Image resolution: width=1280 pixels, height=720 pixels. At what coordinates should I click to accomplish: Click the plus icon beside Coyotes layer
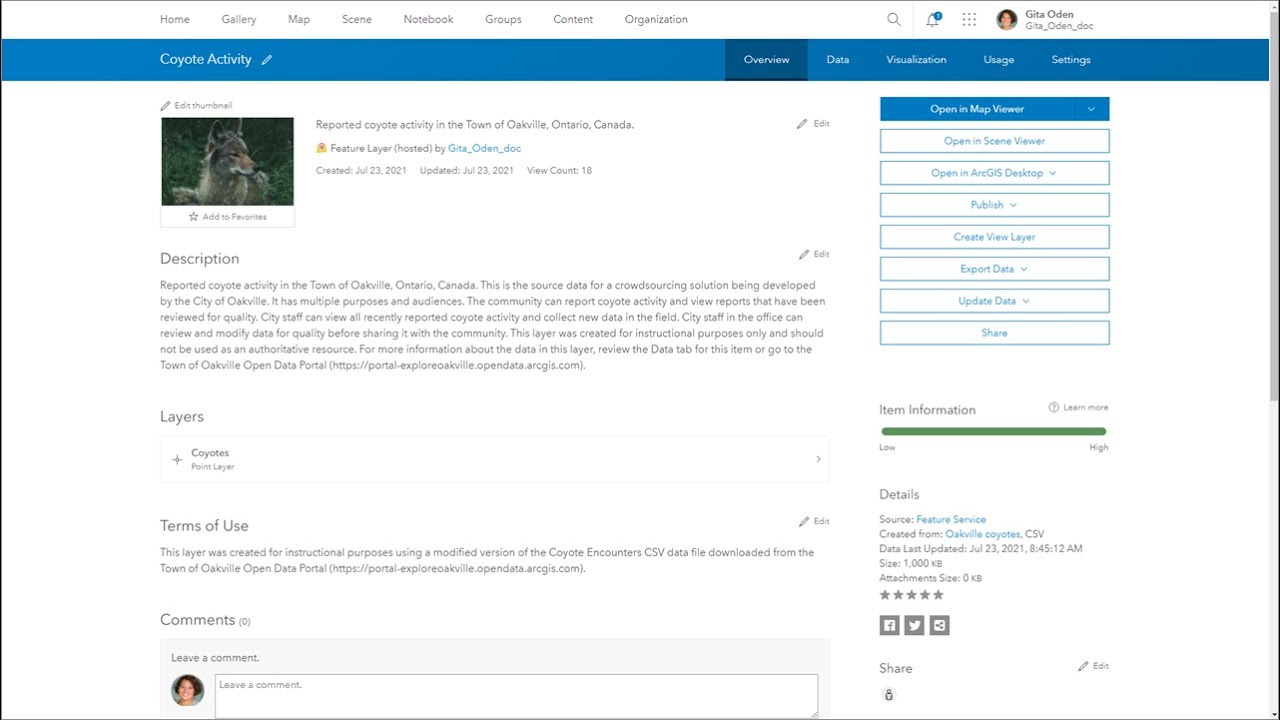pos(177,460)
